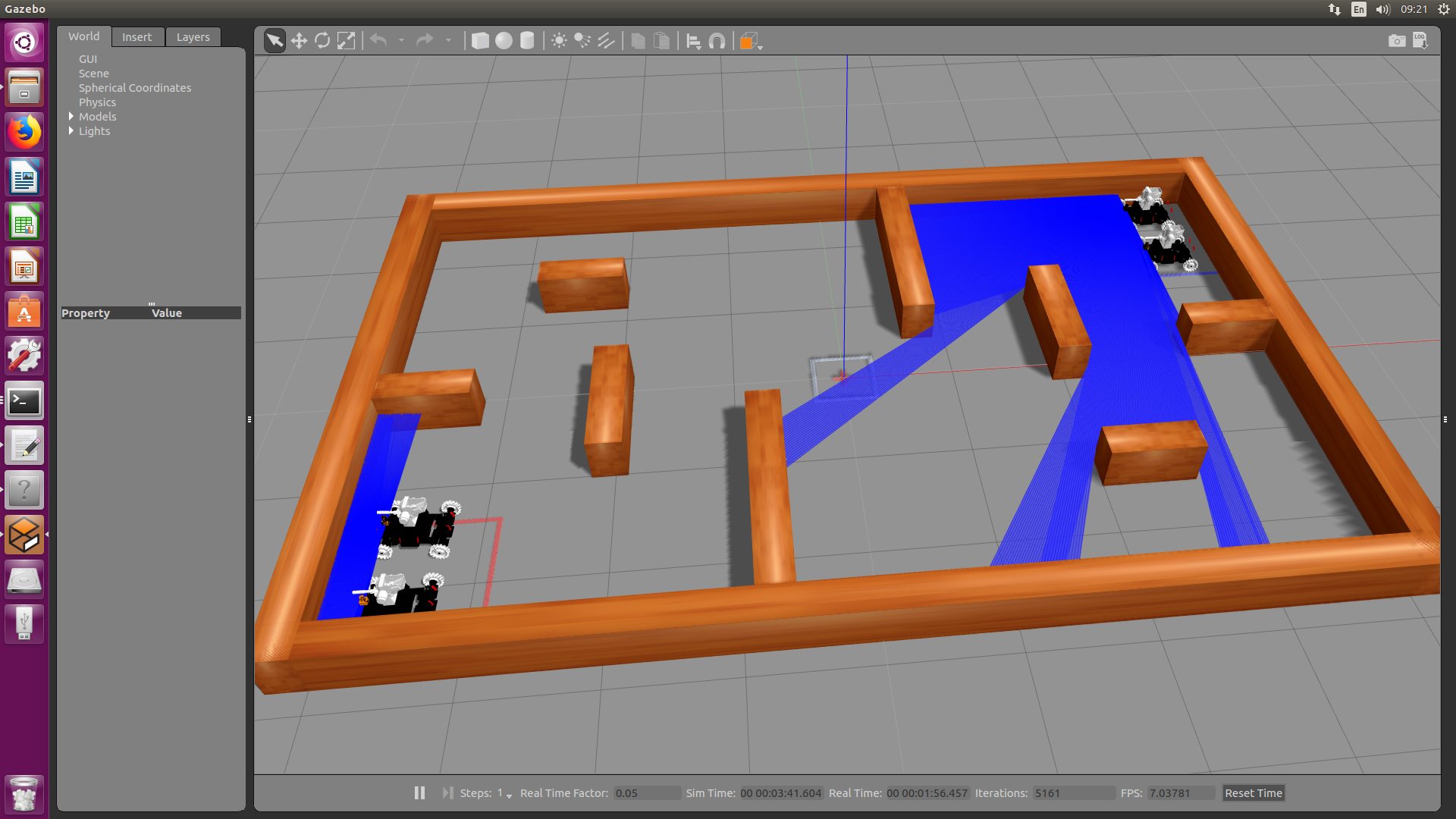Insert a sphere shape
The width and height of the screenshot is (1456, 819).
point(504,40)
